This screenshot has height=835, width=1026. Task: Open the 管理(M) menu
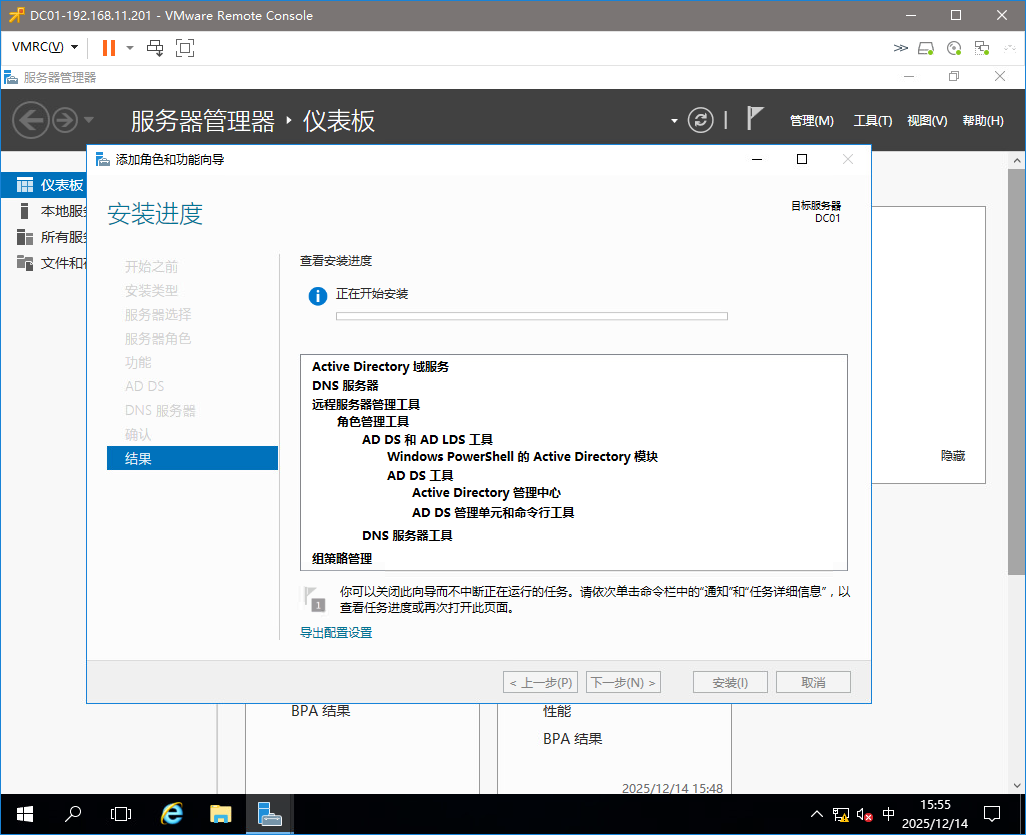coord(811,121)
